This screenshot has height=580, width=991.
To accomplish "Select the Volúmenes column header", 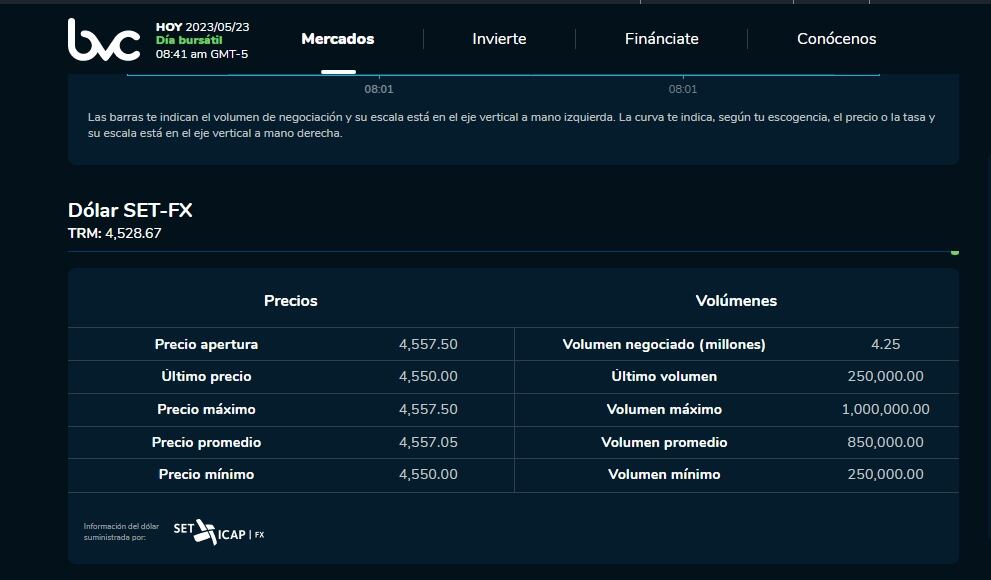I will tap(736, 299).
